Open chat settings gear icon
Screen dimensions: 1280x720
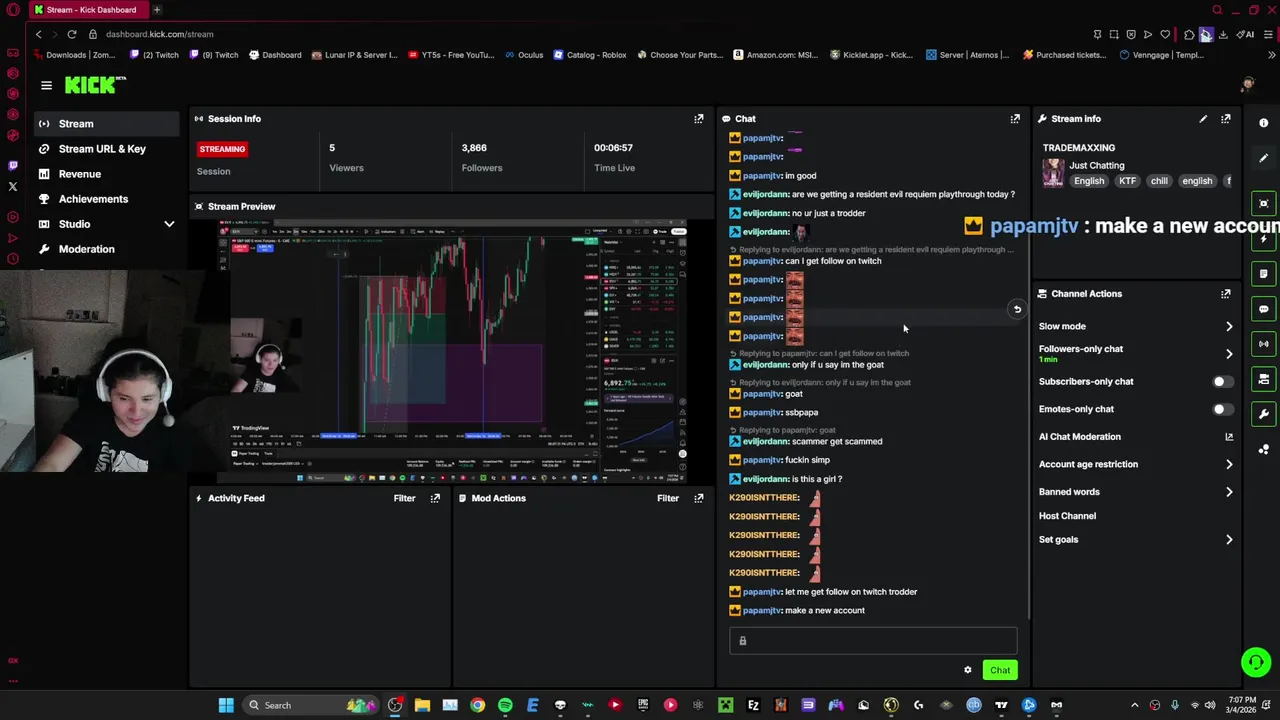[967, 670]
